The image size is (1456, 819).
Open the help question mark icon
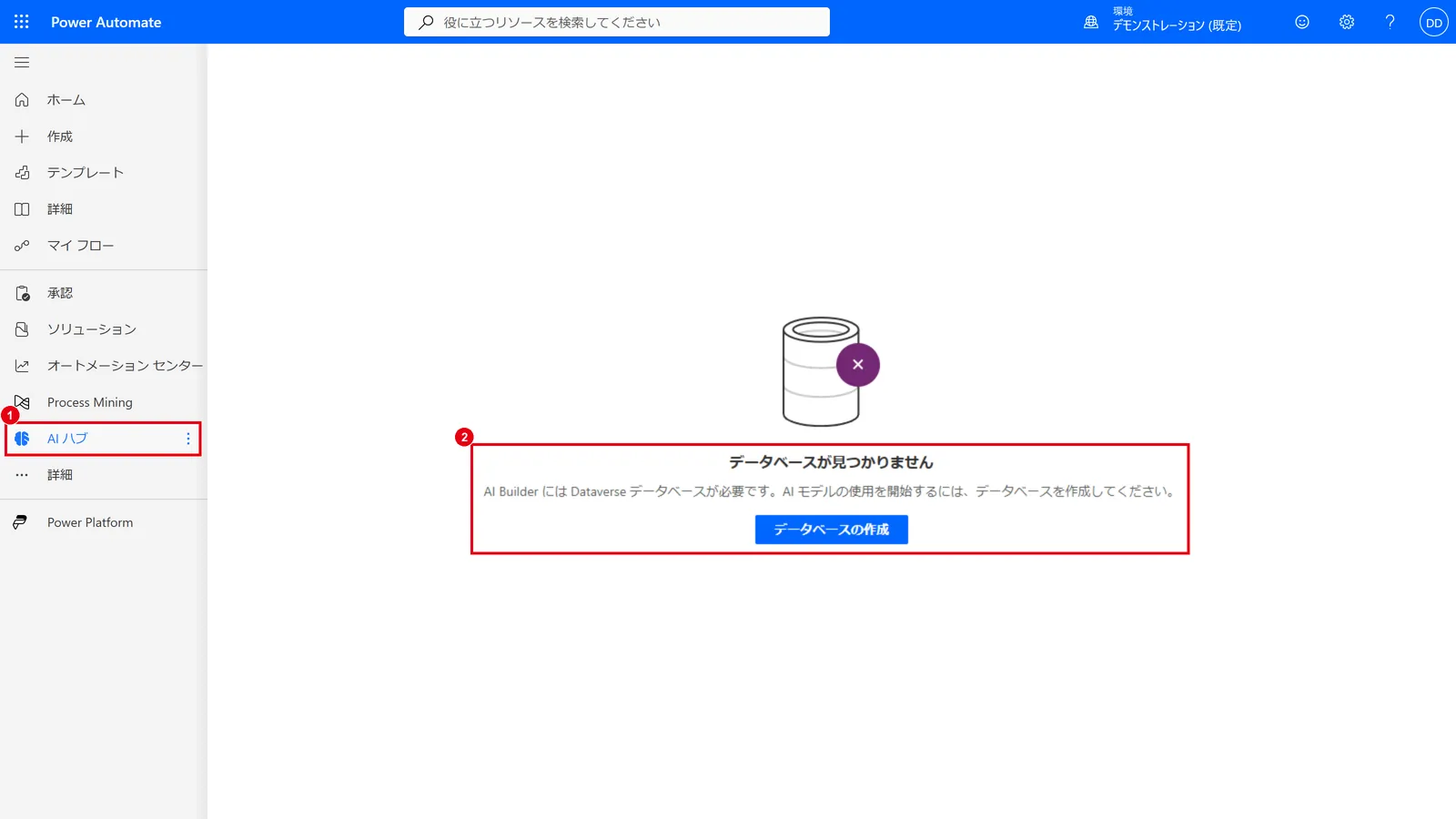1390,22
